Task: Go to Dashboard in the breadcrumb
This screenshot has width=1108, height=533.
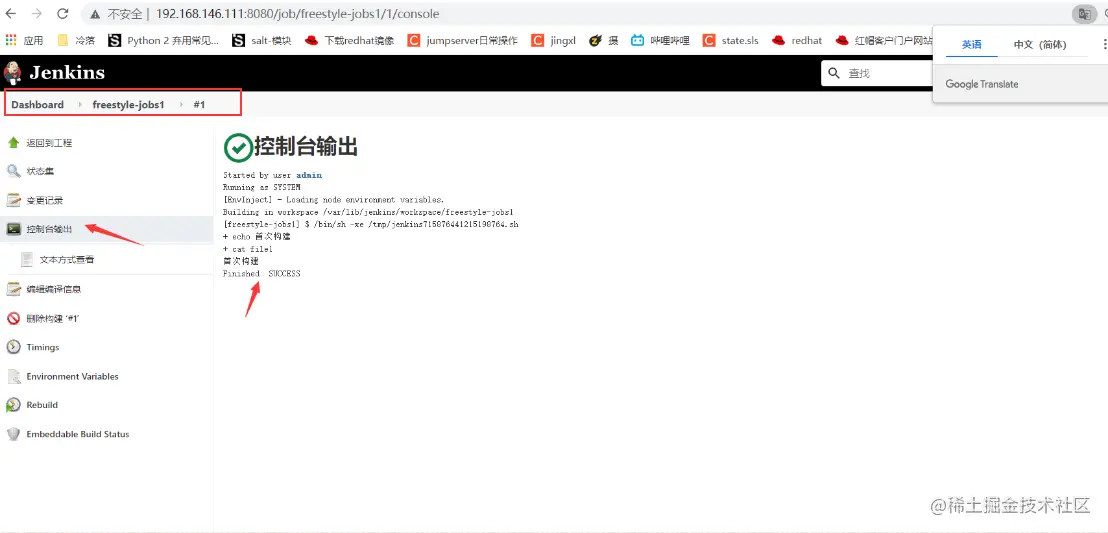Action: (x=37, y=104)
